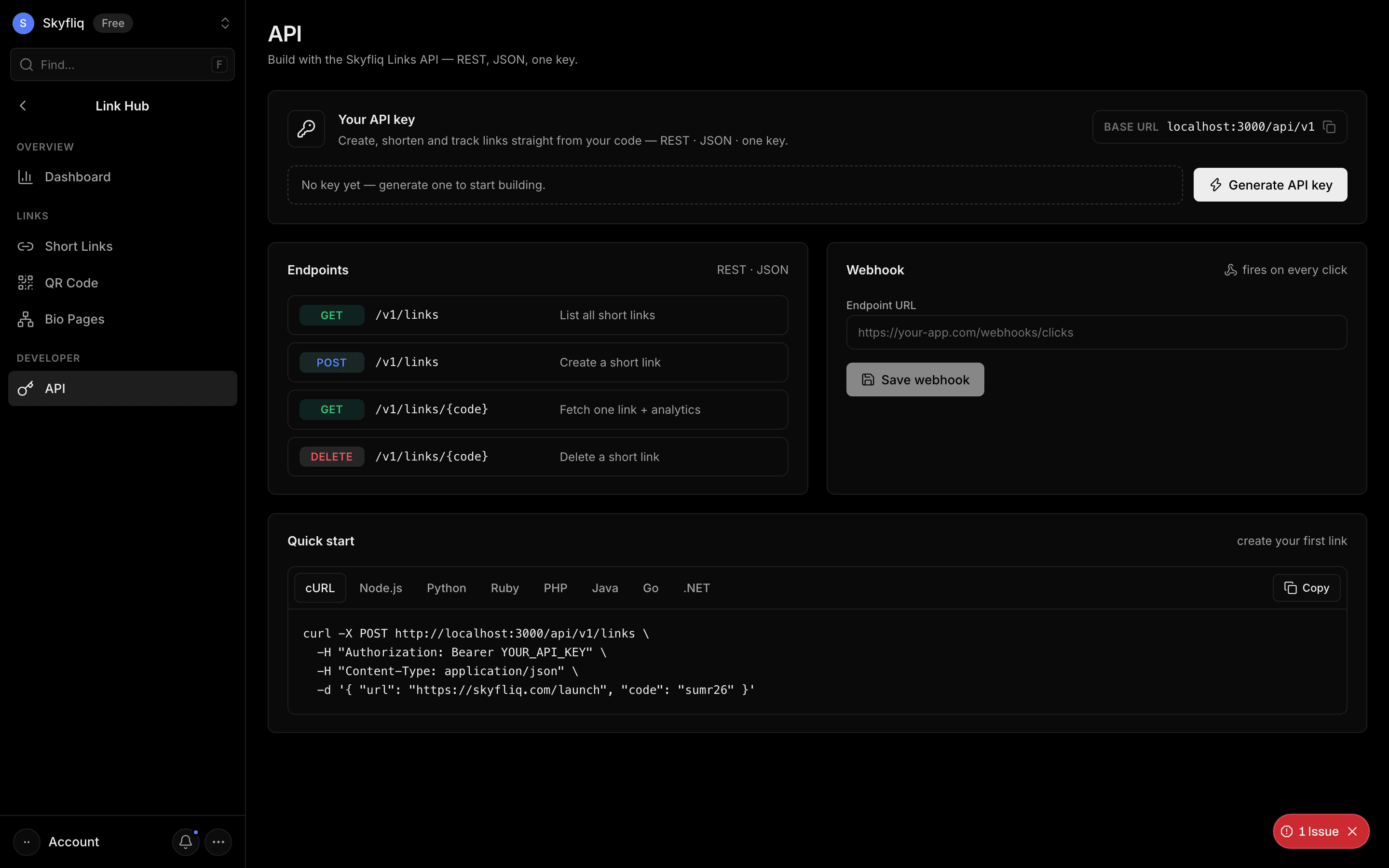The image size is (1389, 868).
Task: Click the GET /v1/links endpoint row
Action: coord(538,315)
